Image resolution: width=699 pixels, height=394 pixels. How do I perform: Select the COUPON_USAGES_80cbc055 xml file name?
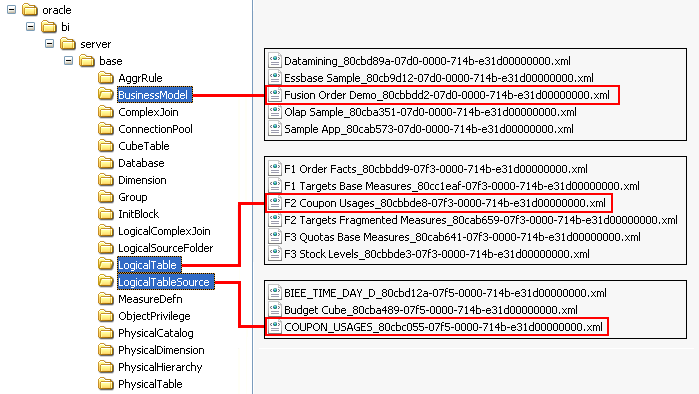[444, 327]
